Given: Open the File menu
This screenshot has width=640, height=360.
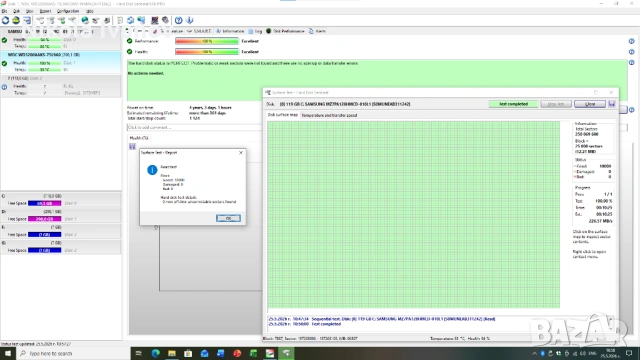Looking at the screenshot, I should (x=4, y=11).
